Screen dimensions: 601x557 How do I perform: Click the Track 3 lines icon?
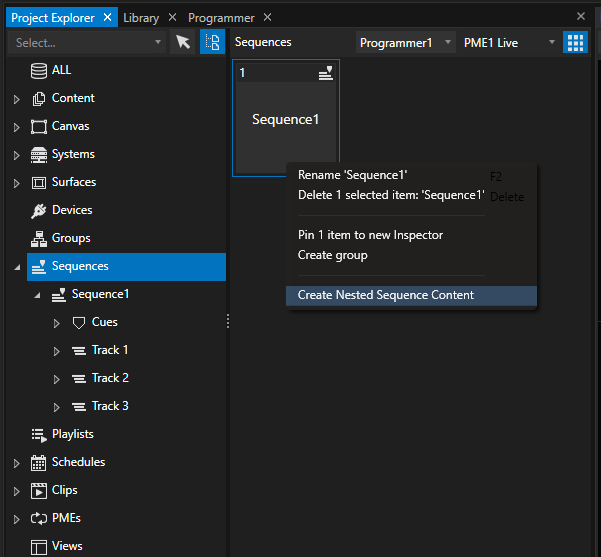[79, 406]
